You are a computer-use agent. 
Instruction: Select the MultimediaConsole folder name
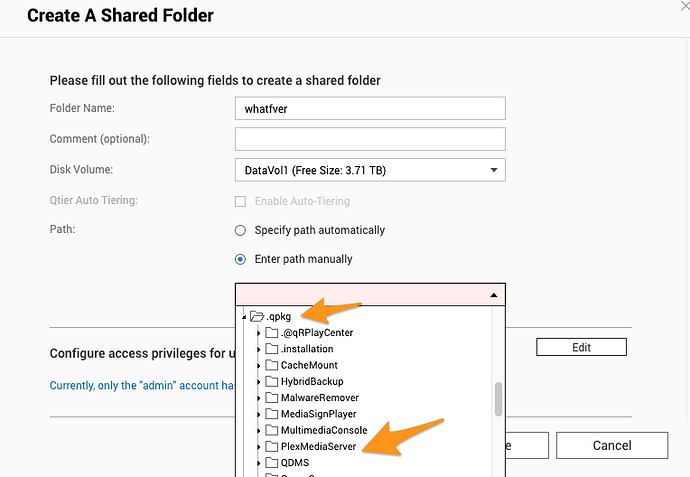click(324, 430)
